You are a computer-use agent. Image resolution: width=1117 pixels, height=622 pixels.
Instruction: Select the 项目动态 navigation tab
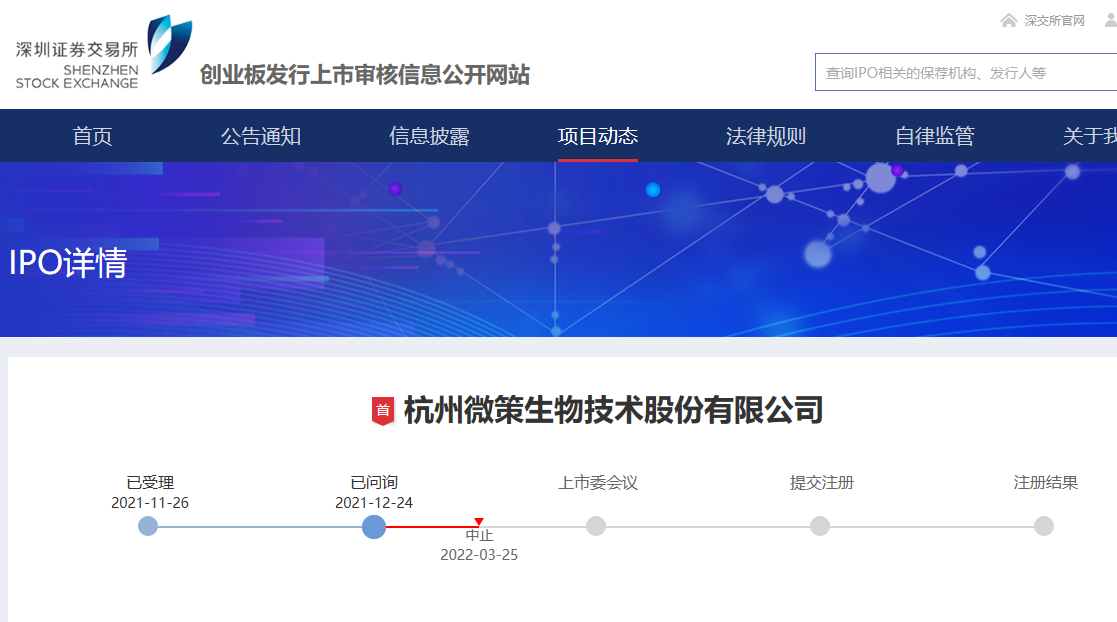(598, 136)
